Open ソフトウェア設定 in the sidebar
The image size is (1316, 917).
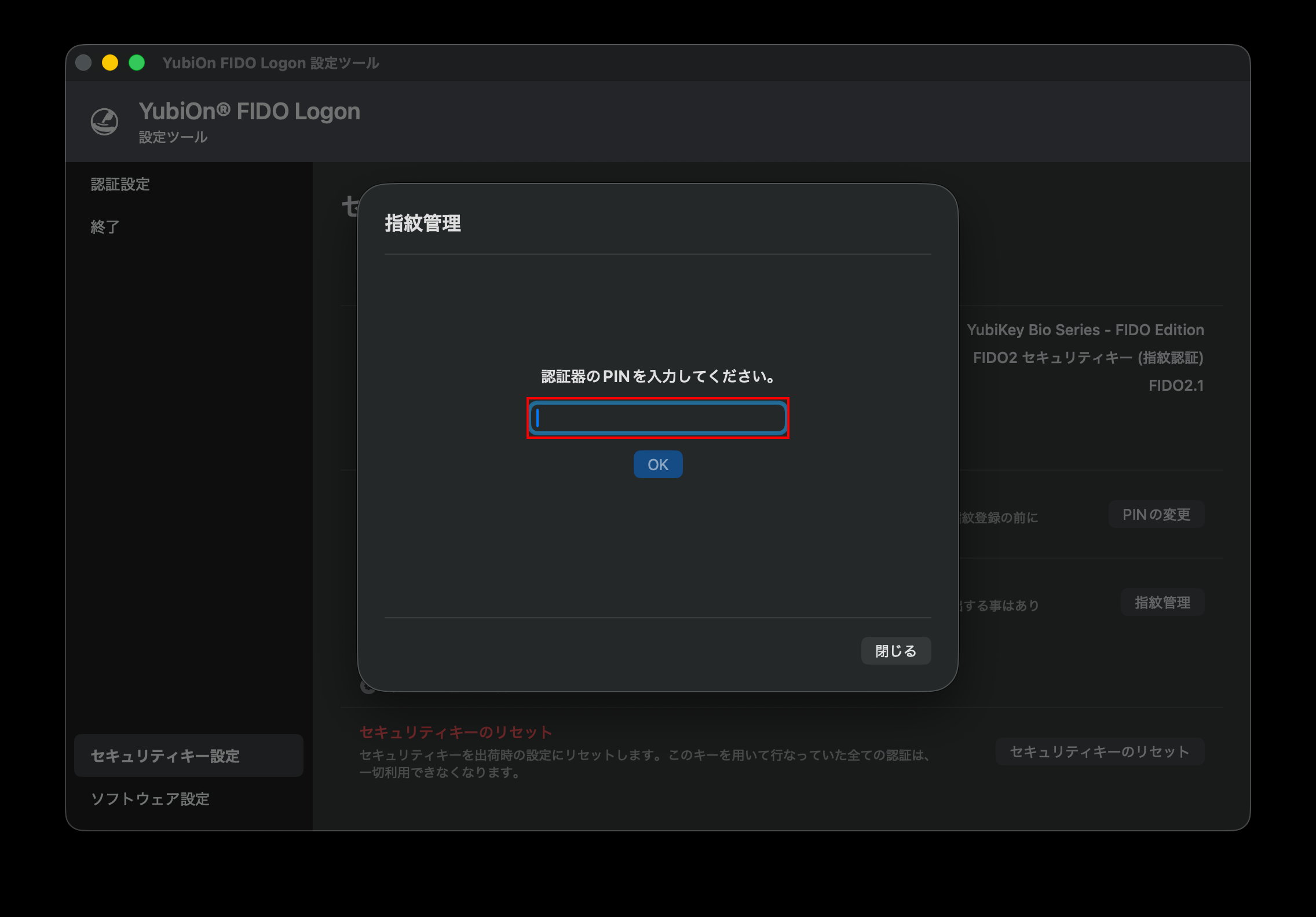click(150, 799)
